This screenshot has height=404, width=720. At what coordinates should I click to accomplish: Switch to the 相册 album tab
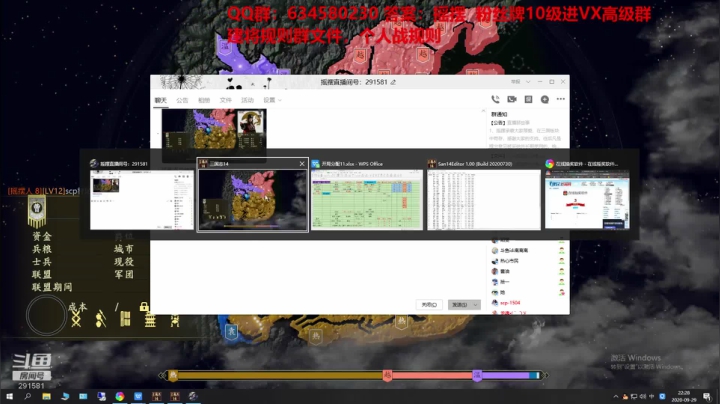point(204,100)
